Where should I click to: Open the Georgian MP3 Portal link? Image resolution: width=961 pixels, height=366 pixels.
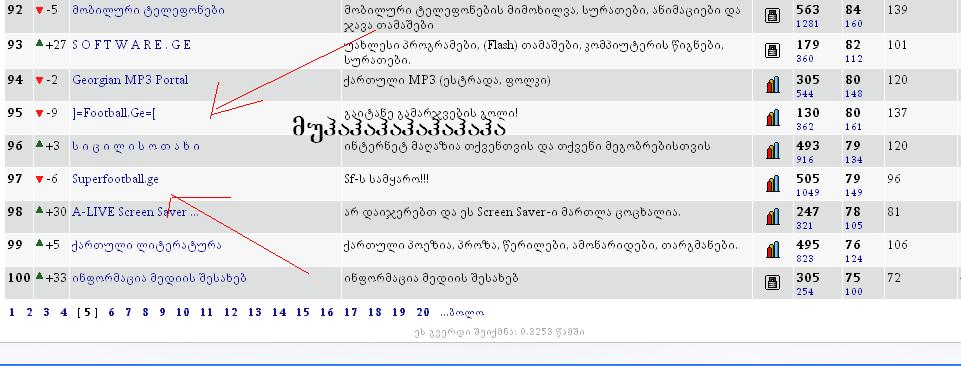130,80
